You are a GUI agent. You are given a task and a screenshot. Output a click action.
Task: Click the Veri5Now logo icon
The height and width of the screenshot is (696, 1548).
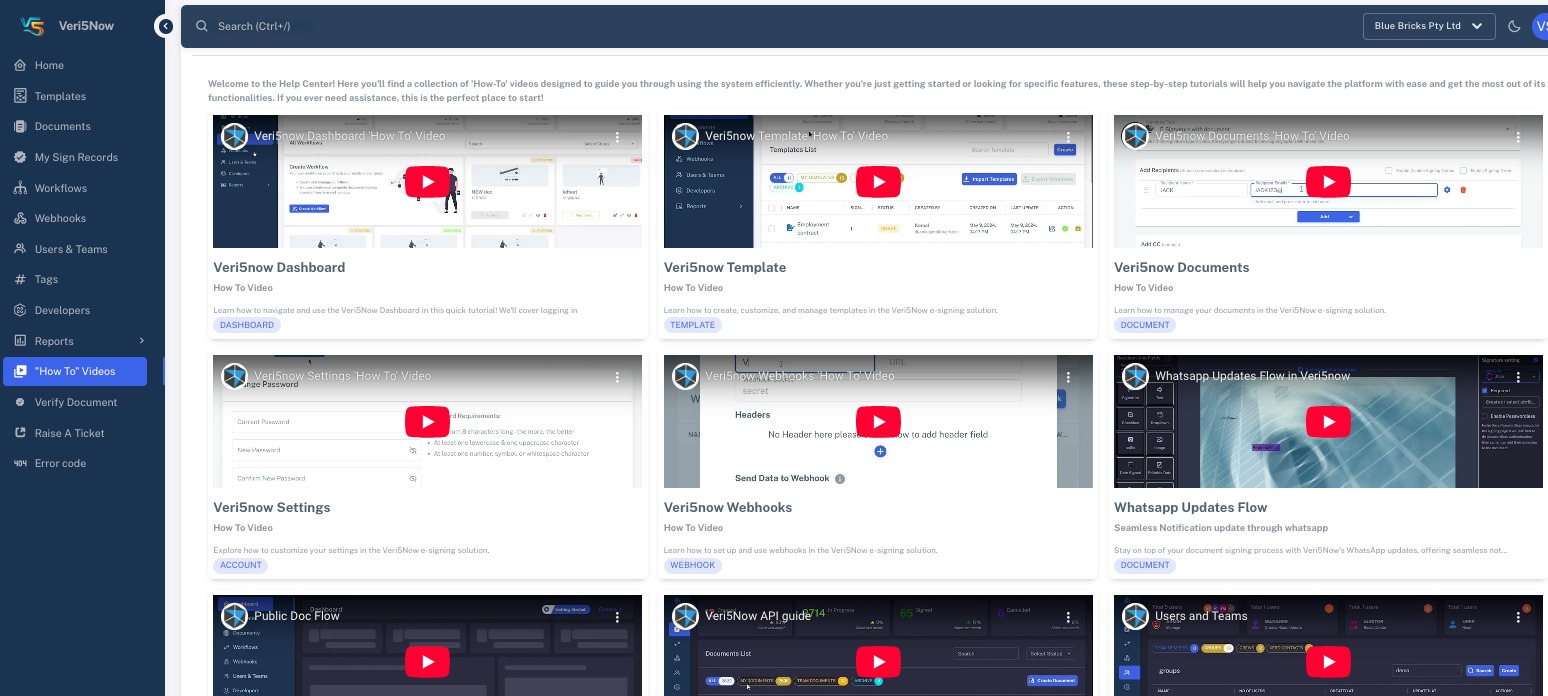tap(32, 26)
